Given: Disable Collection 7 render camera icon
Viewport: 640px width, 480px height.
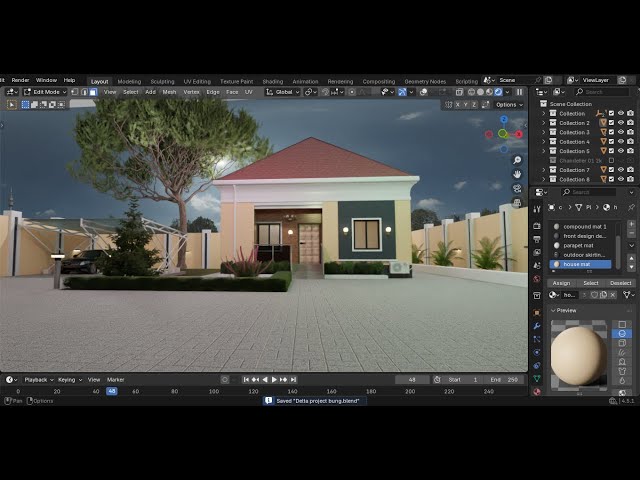Looking at the screenshot, I should [631, 170].
